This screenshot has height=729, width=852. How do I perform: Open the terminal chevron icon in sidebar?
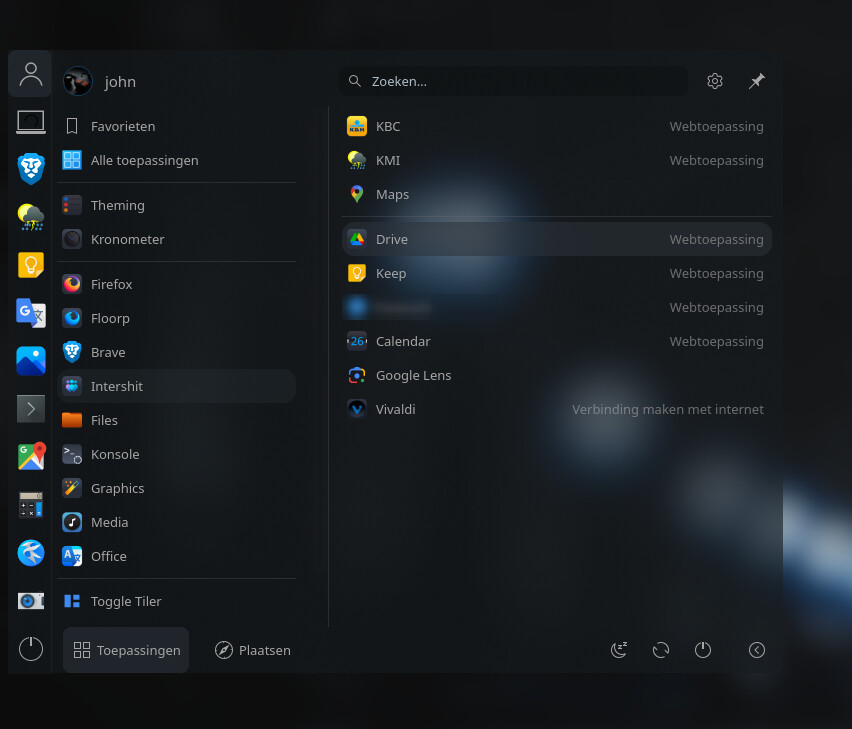point(30,409)
